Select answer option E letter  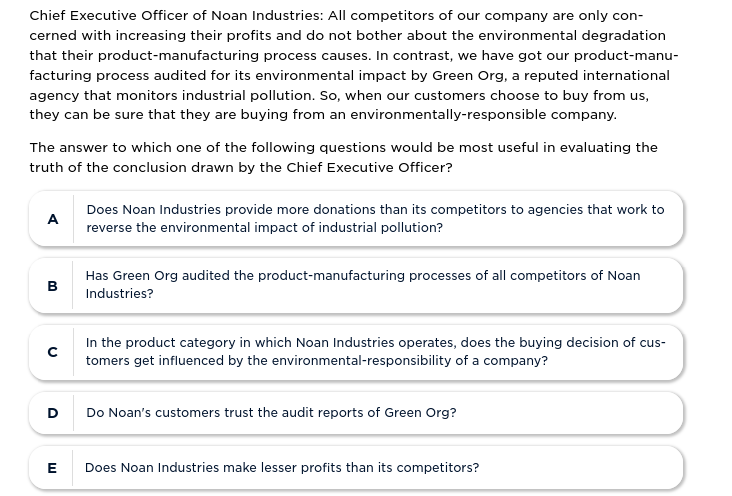point(53,468)
